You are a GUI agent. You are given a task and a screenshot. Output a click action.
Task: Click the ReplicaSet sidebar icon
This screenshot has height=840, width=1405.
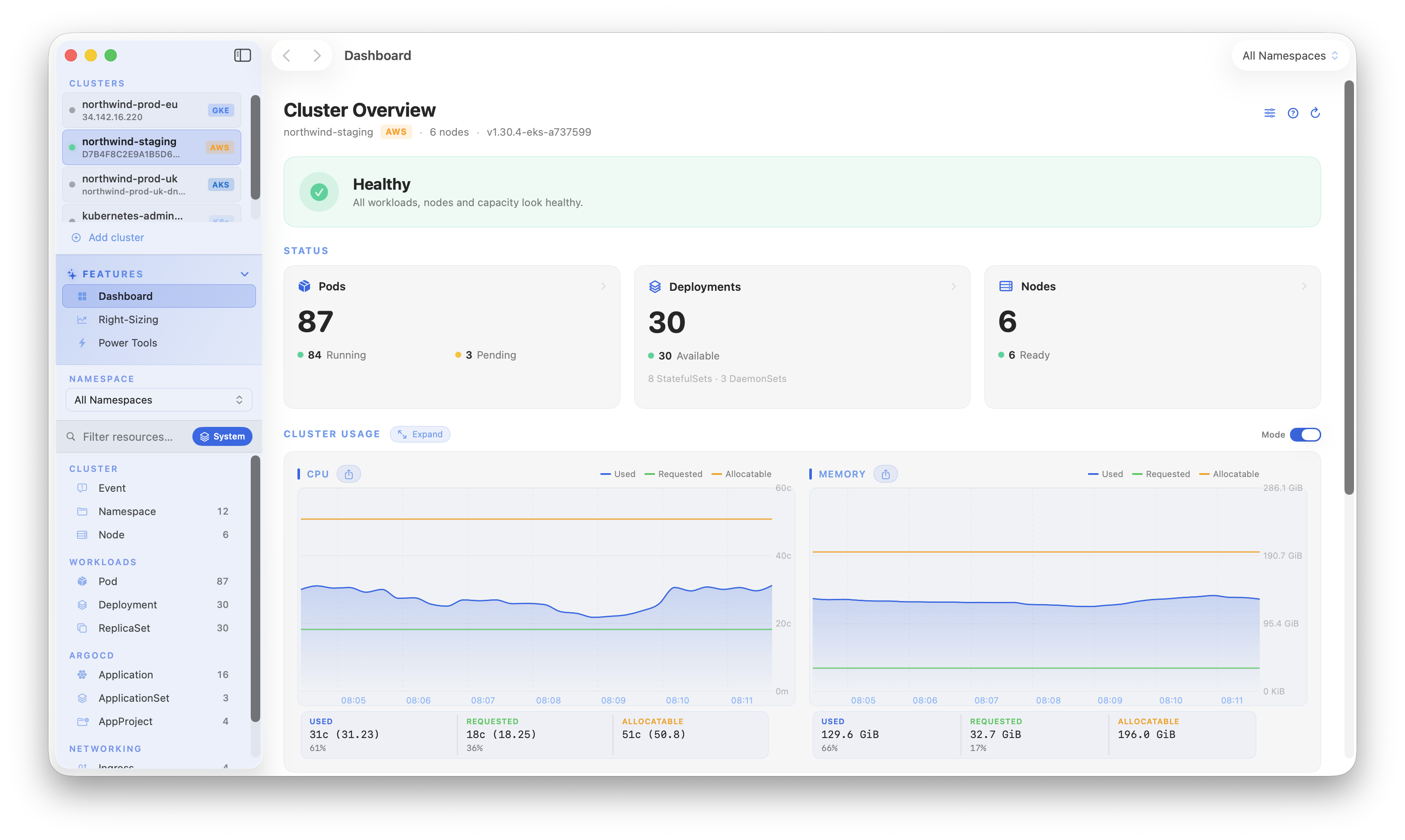click(x=82, y=628)
